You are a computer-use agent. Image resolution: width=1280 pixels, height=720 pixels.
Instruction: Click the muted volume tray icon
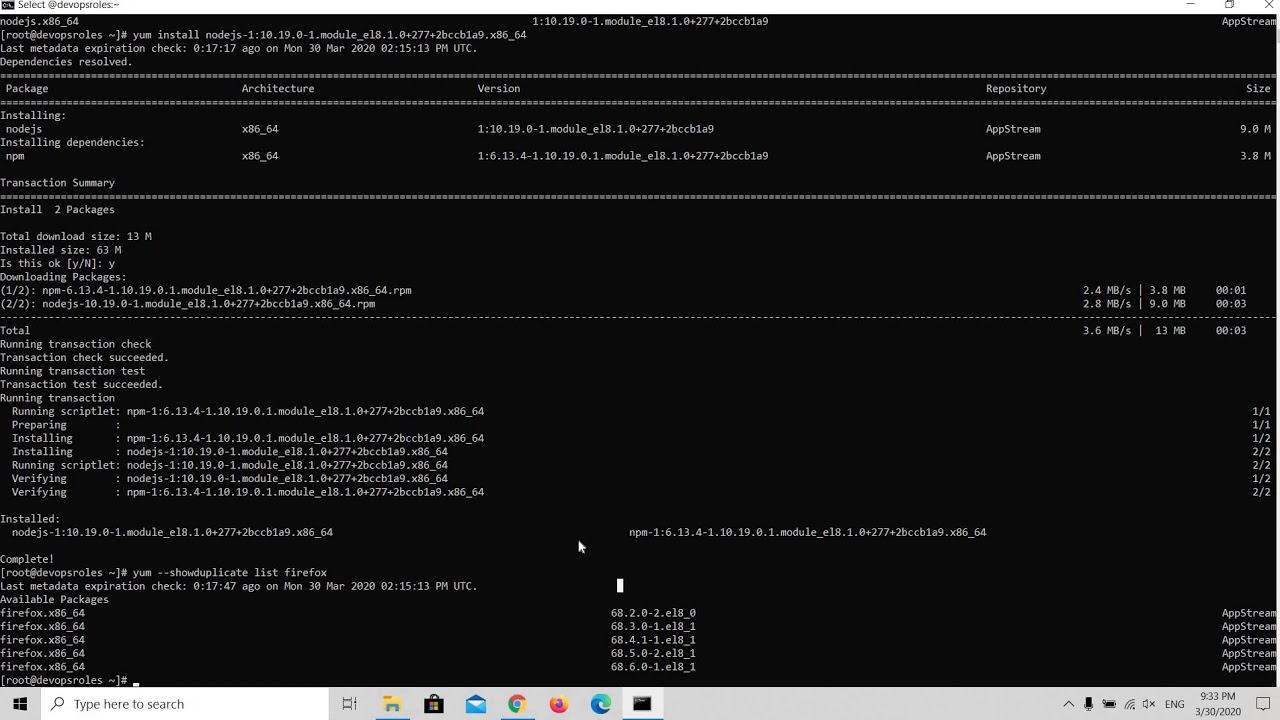1149,704
